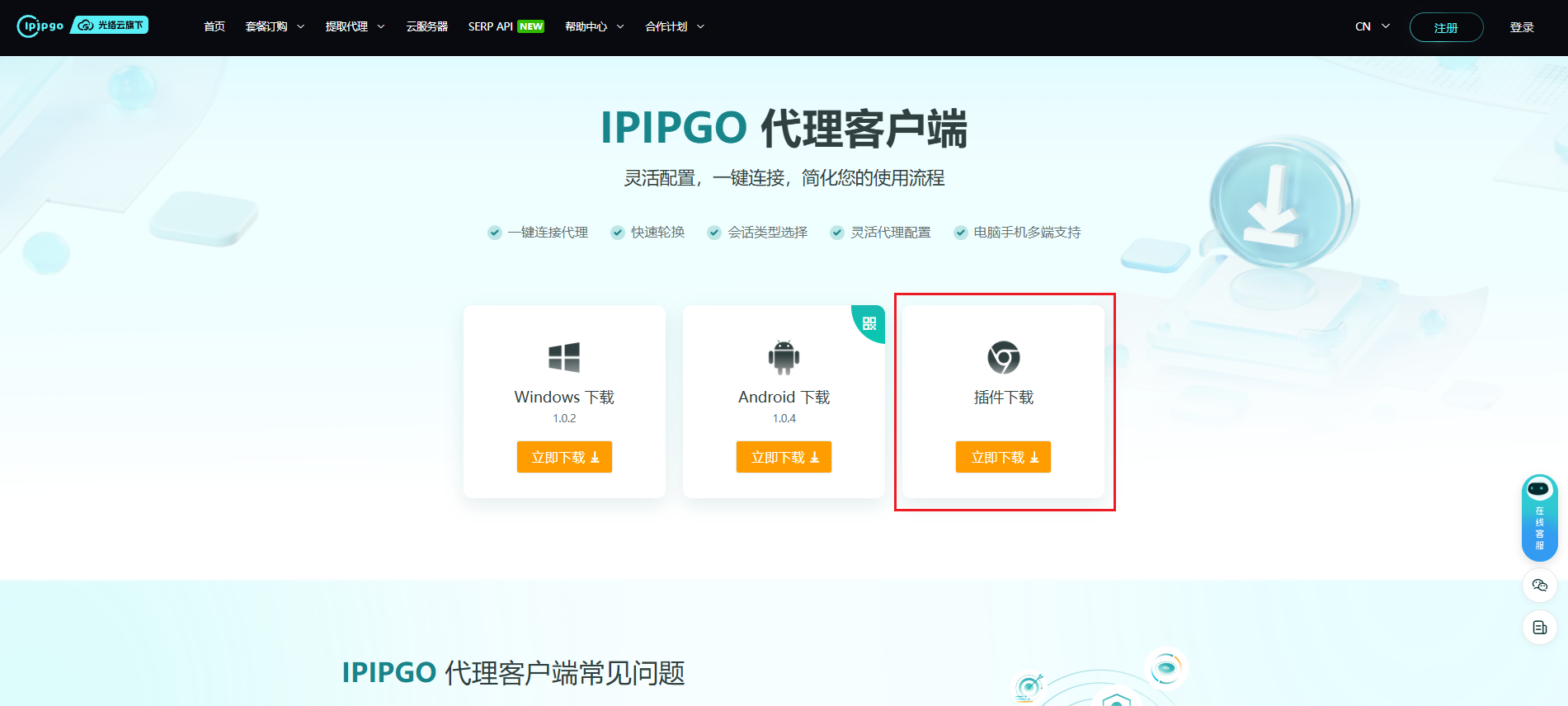Open the online customer service robot widget

1539,518
